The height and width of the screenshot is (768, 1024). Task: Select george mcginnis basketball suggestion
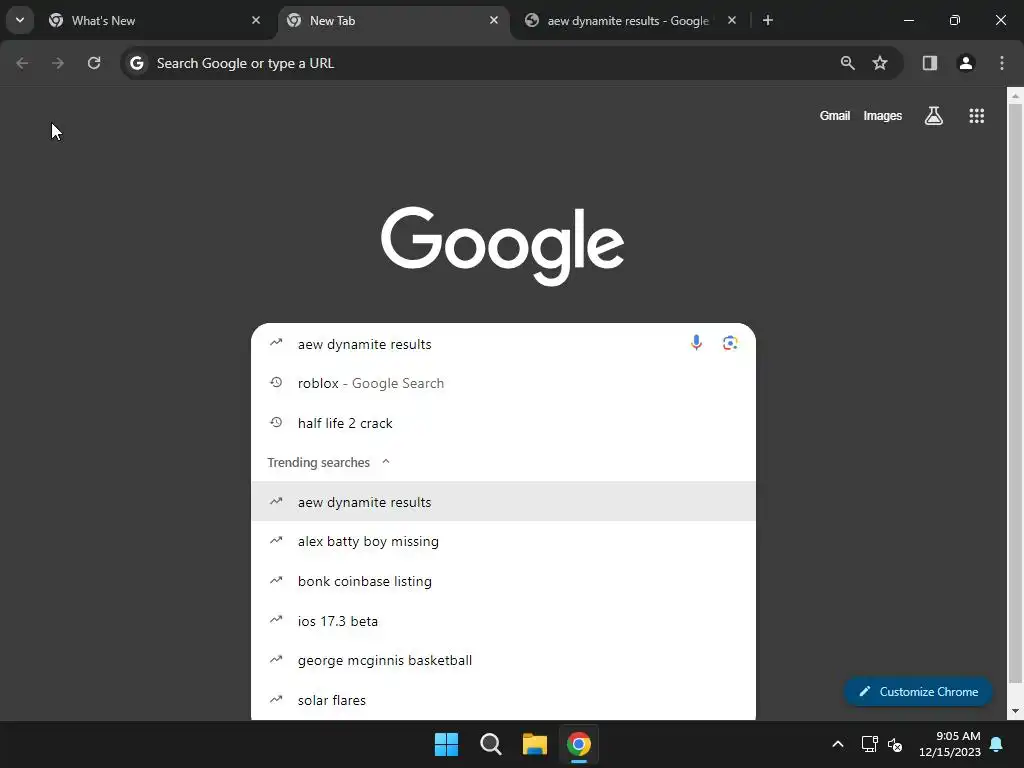pyautogui.click(x=504, y=660)
